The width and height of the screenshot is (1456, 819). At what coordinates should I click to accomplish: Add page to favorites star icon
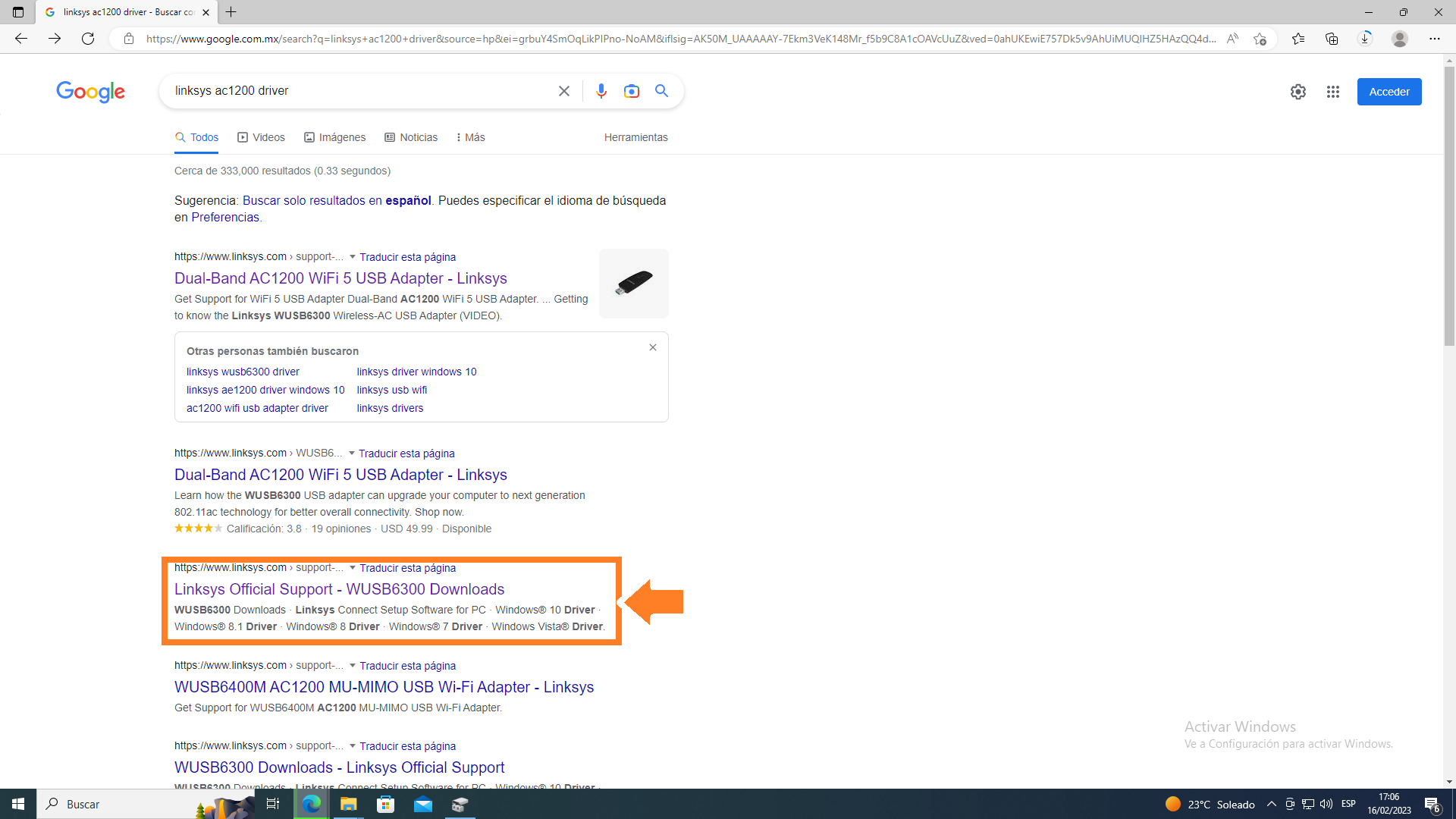[x=1260, y=39]
